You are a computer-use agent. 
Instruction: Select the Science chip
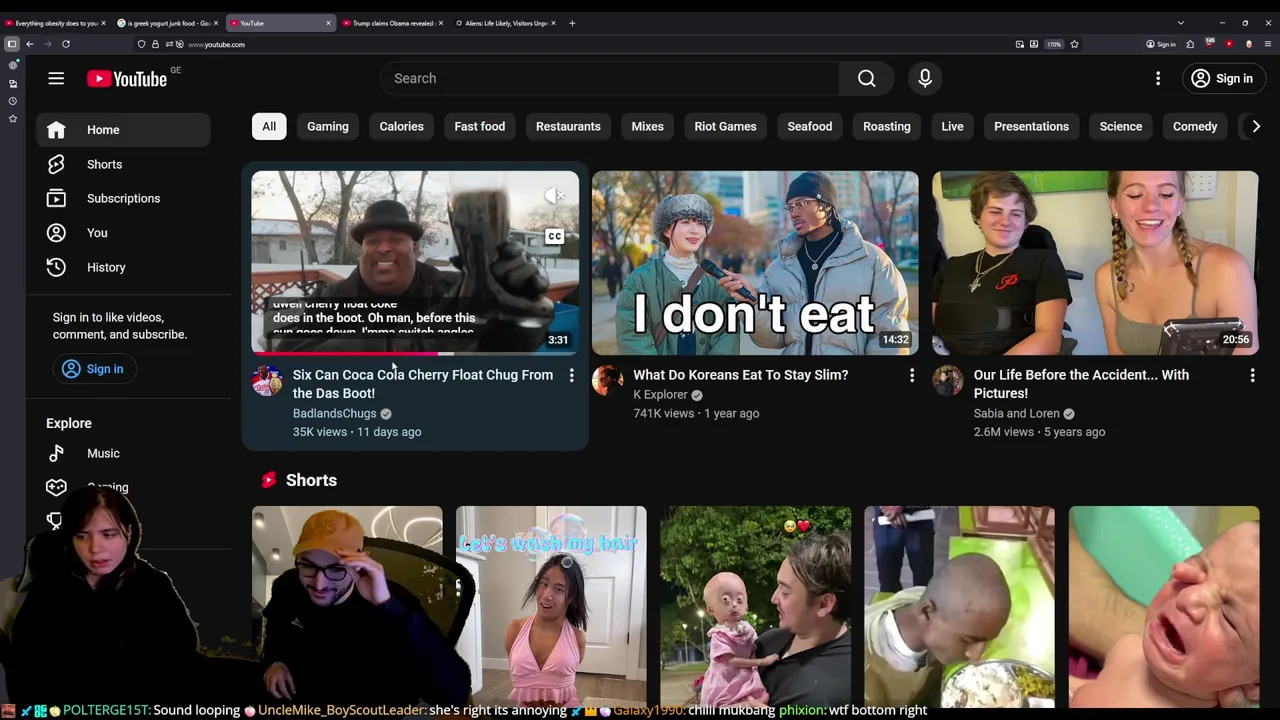click(1121, 126)
